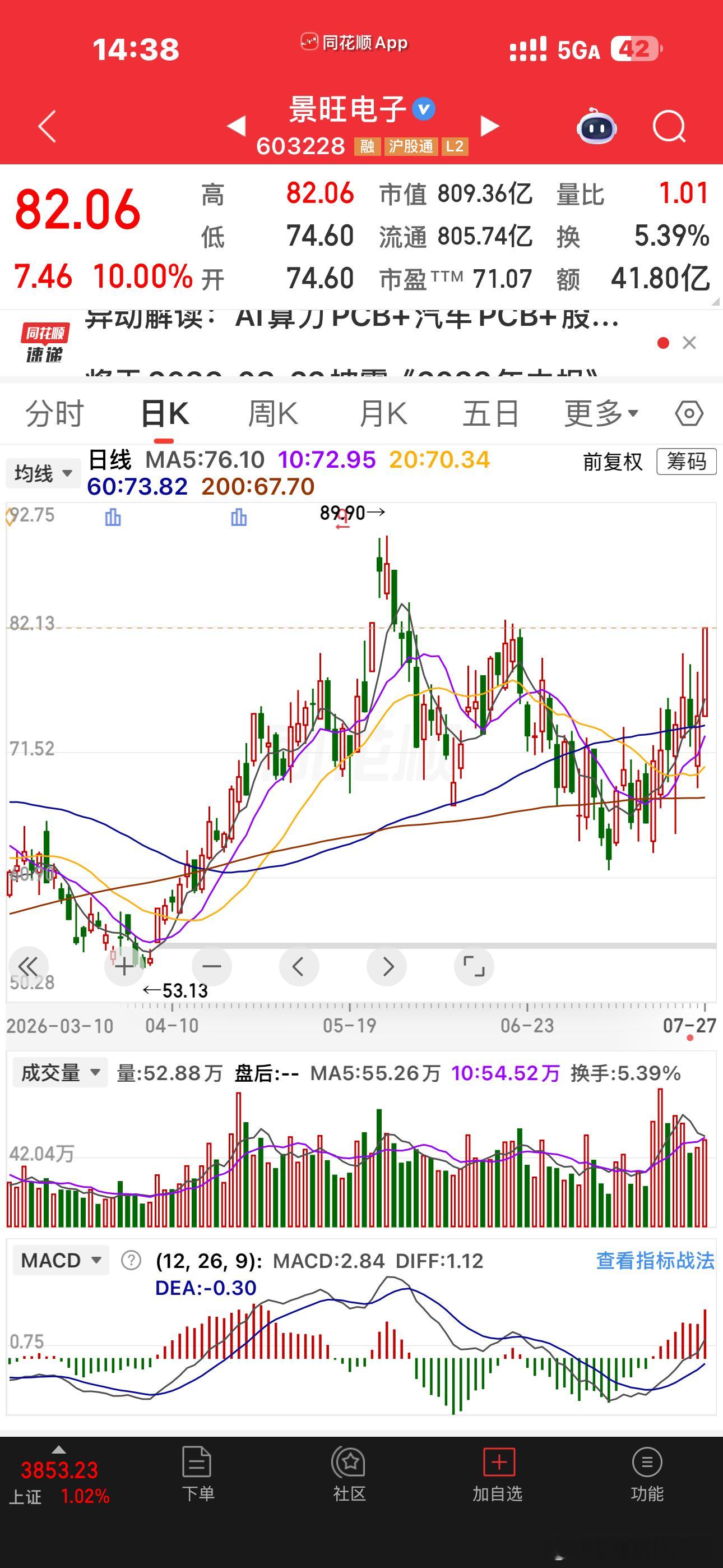
Task: Open the 查看指标战法 link
Action: (655, 1260)
